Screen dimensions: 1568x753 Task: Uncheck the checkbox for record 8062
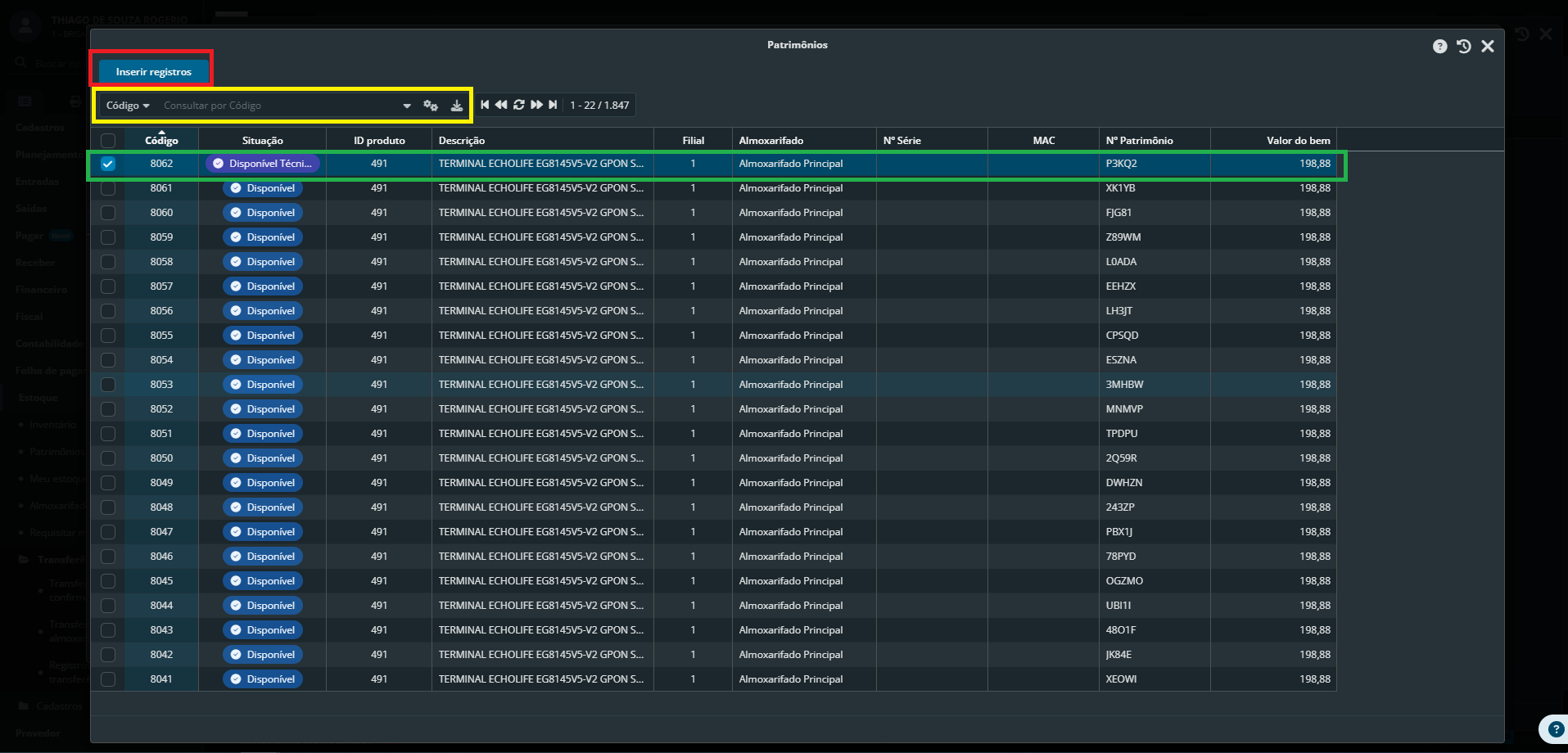coord(108,164)
